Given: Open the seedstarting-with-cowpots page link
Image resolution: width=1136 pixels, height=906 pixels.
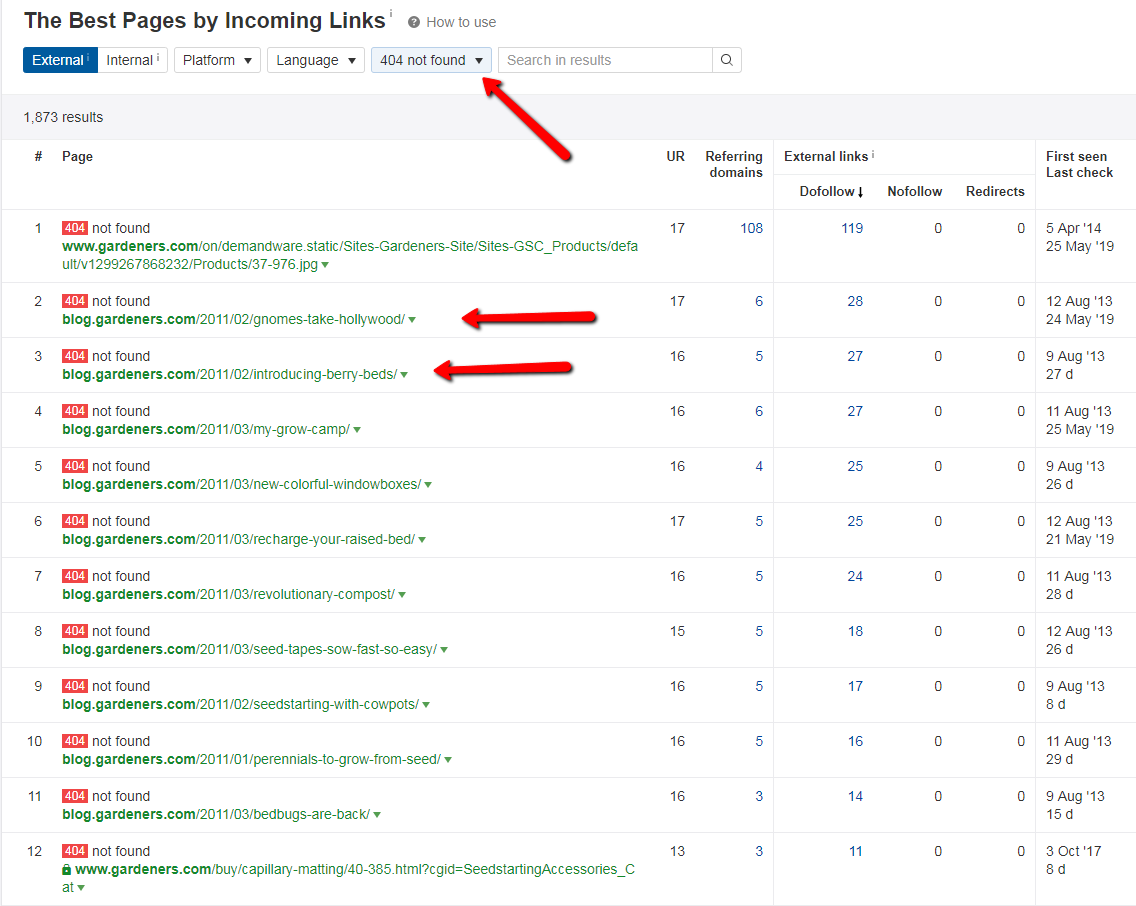Looking at the screenshot, I should coord(241,705).
